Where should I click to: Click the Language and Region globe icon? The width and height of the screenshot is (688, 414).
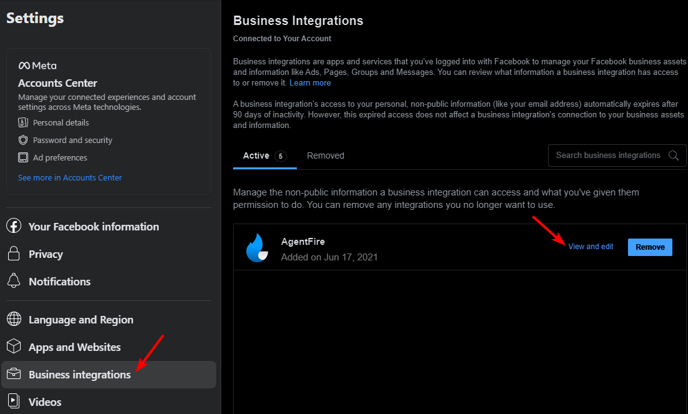[x=14, y=319]
